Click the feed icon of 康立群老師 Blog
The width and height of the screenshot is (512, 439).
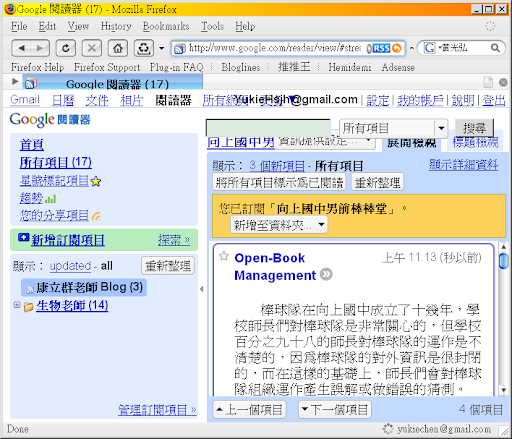(30, 288)
